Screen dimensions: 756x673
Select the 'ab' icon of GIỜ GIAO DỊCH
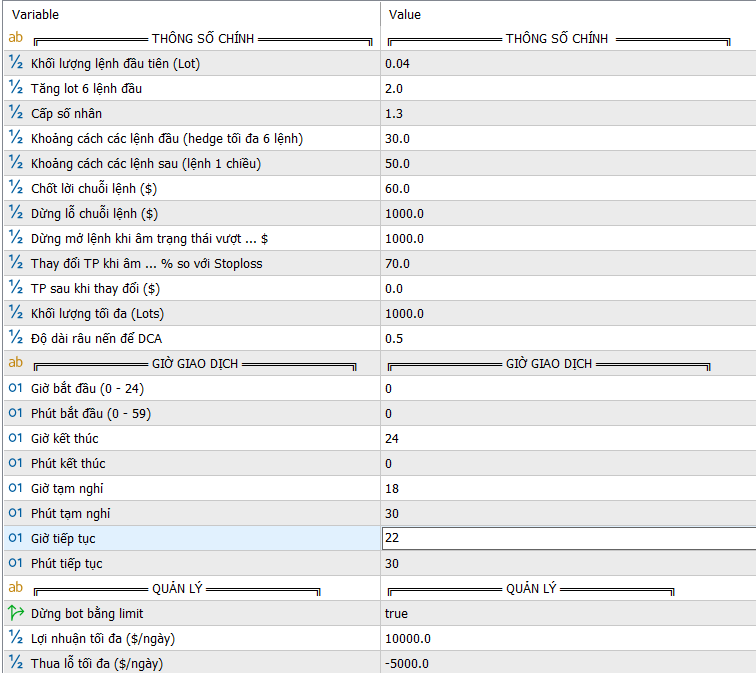[15, 362]
